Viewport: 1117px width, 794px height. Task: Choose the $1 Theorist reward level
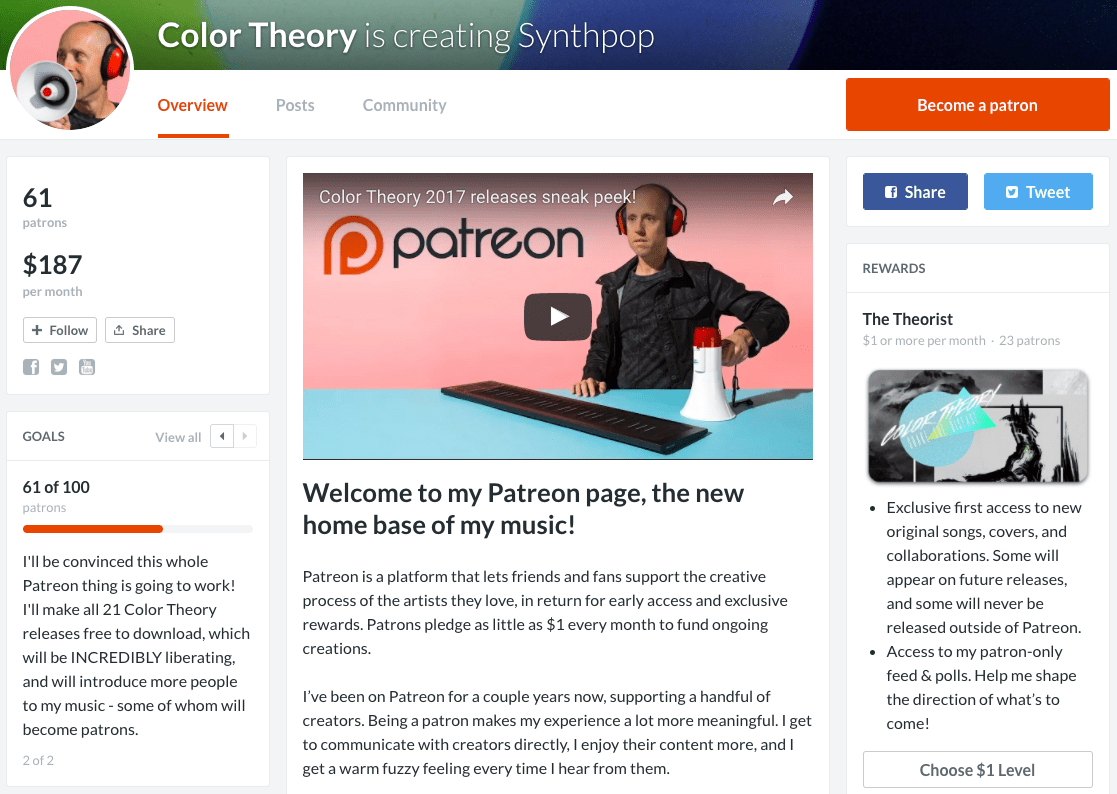click(977, 769)
